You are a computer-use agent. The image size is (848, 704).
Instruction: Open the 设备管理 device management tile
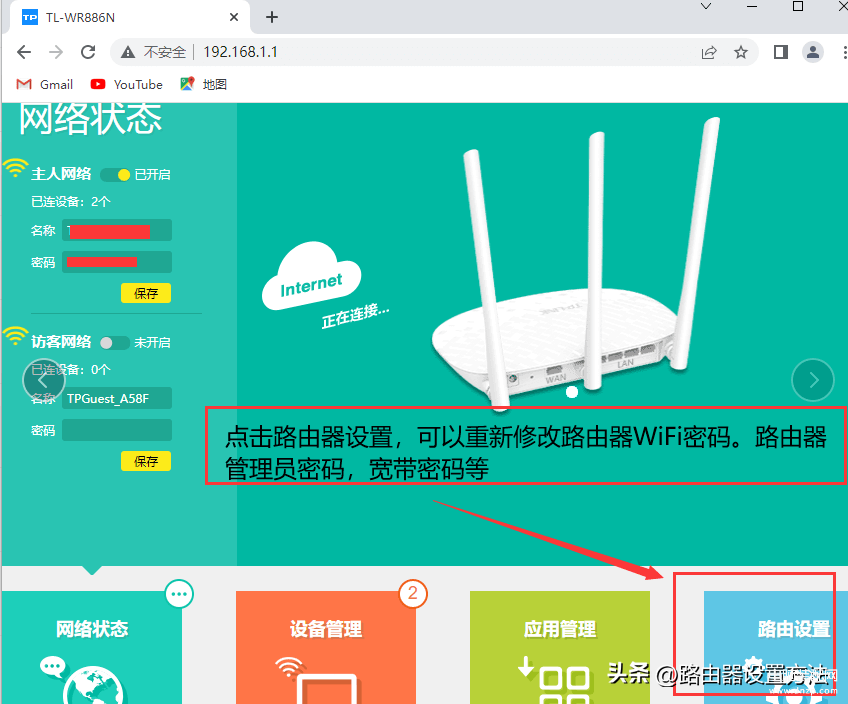(326, 647)
